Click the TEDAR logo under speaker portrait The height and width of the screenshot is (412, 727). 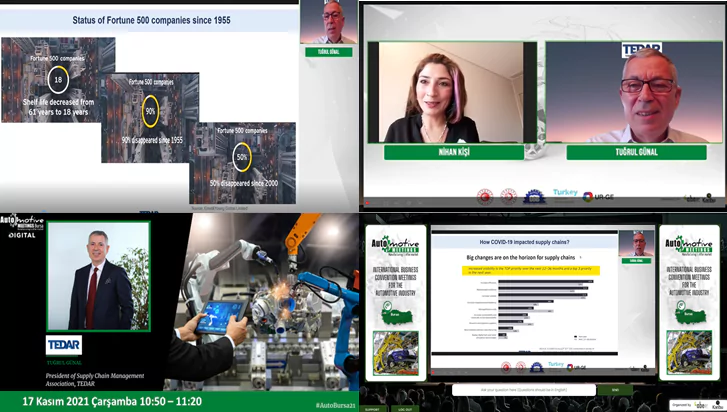(64, 344)
